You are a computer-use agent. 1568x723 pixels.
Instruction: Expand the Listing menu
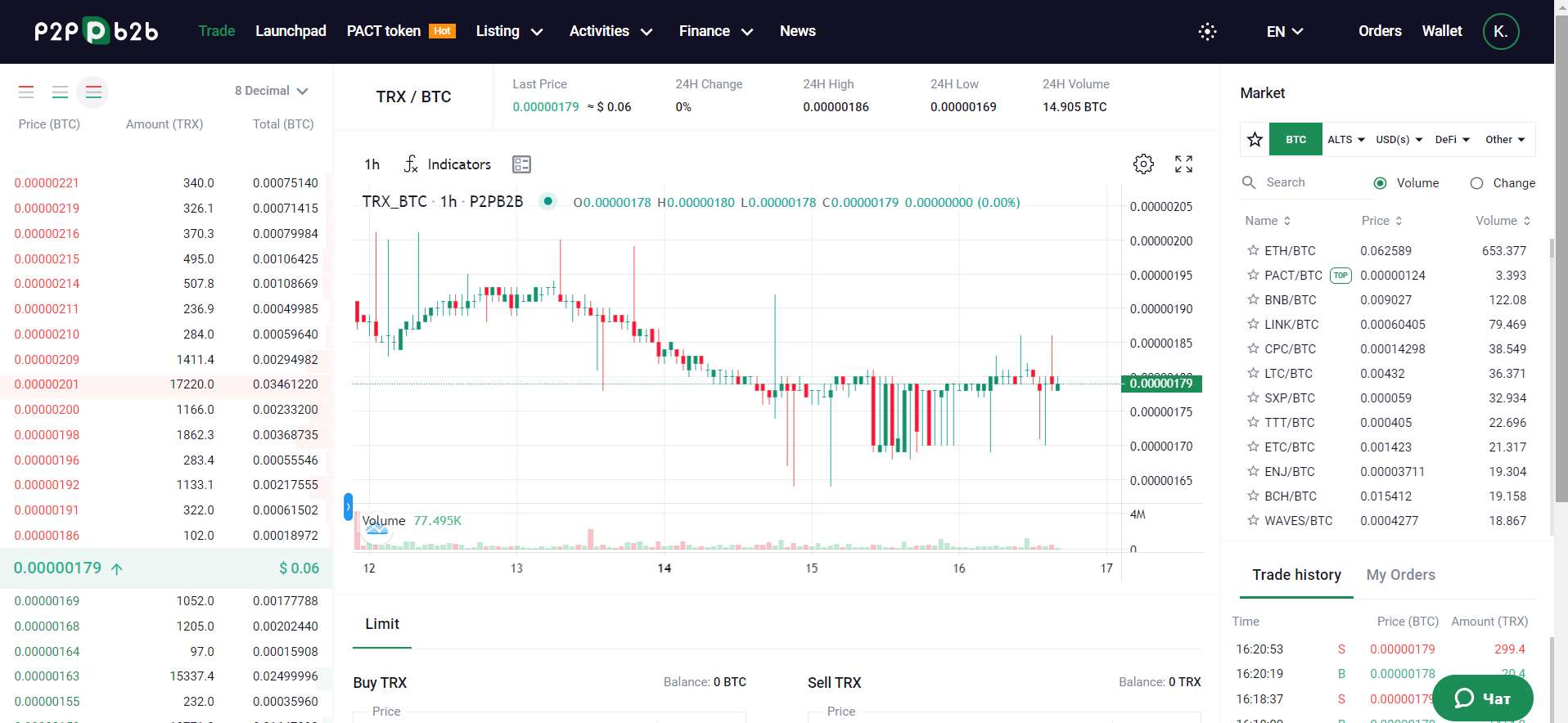(x=509, y=31)
